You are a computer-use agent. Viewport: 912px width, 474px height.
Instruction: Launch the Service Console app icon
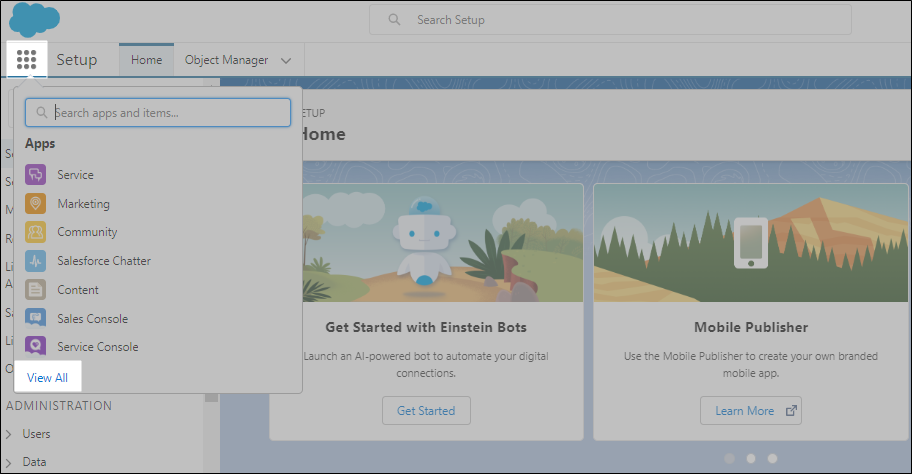tap(36, 347)
